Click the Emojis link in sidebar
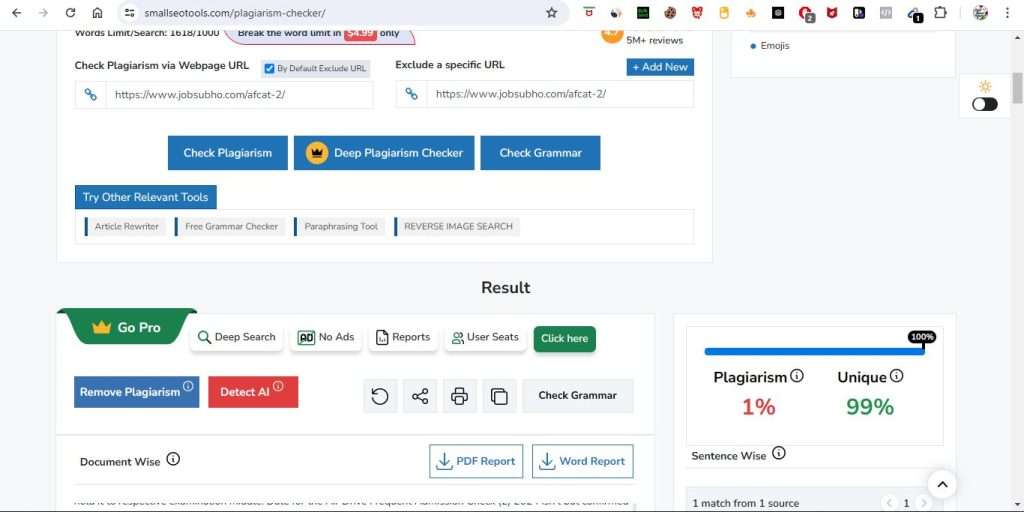This screenshot has width=1024, height=512. click(x=775, y=46)
